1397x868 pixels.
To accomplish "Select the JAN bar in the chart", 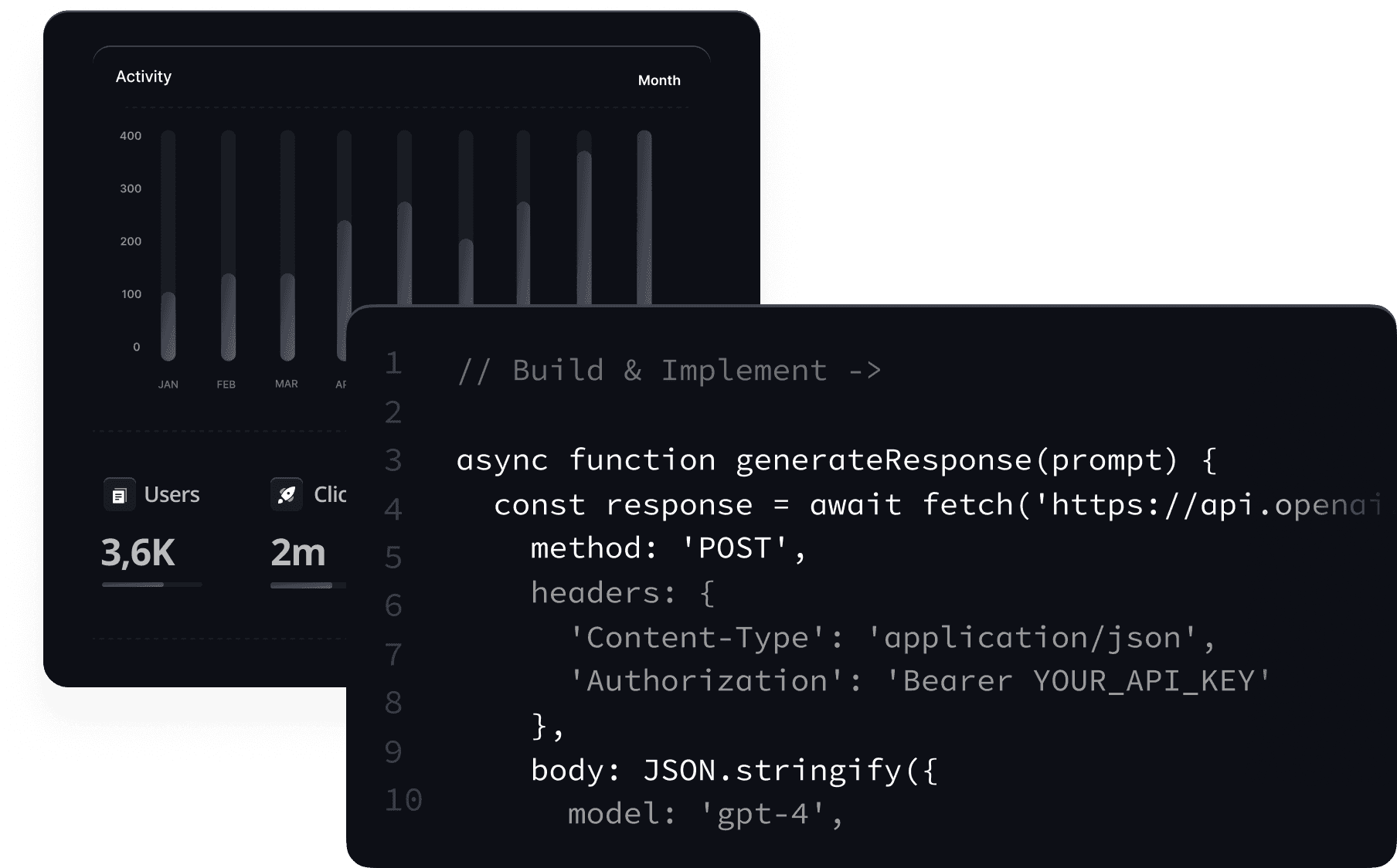I will tap(168, 324).
